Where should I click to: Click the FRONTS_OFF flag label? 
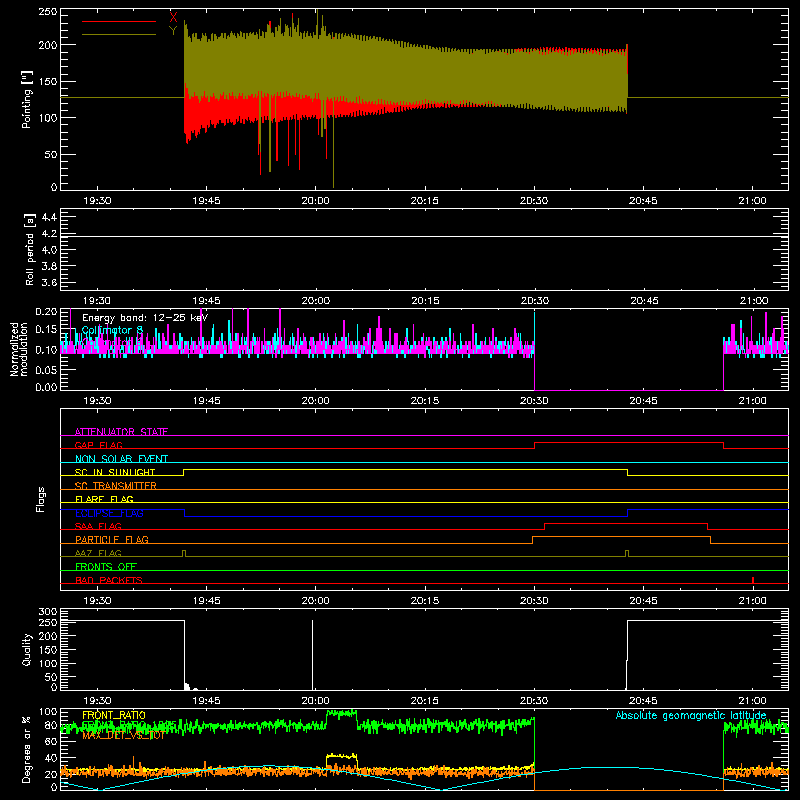(106, 566)
